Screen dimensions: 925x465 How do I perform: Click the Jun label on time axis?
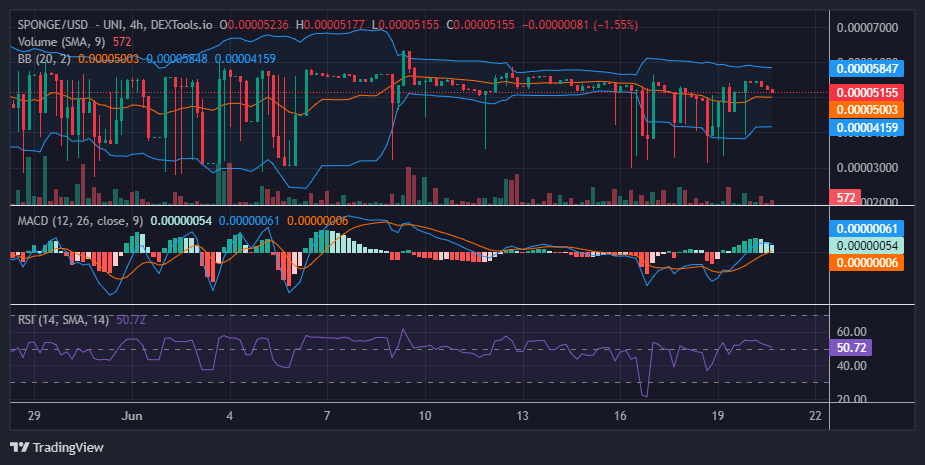click(x=132, y=415)
